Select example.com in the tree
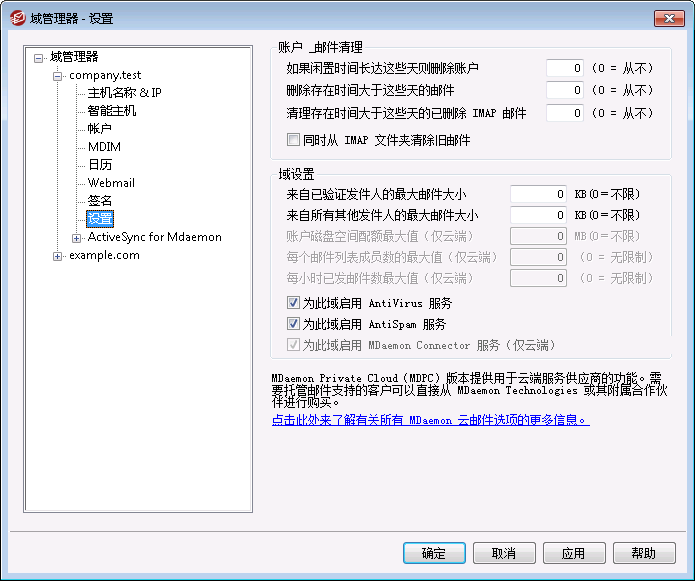 click(x=104, y=255)
